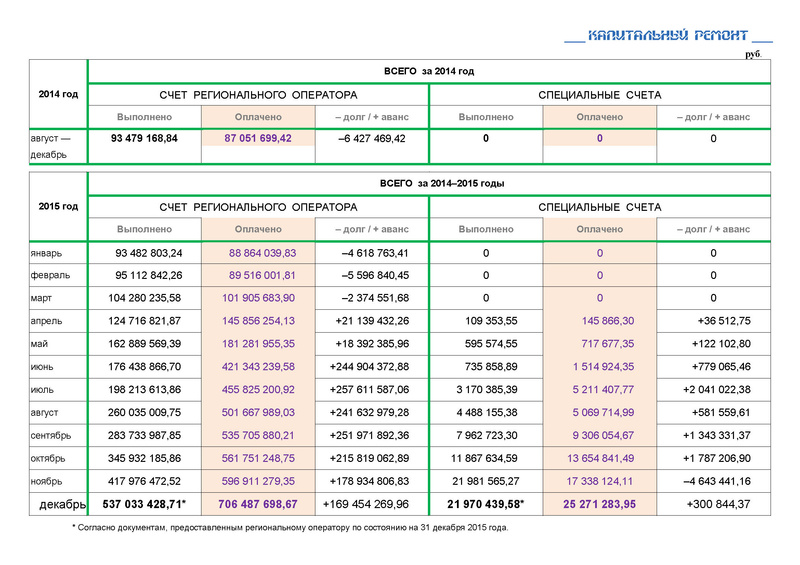Image resolution: width=800 pixels, height=565 pixels.
Task: Select value 421 343 239,58
Action: click(258, 367)
